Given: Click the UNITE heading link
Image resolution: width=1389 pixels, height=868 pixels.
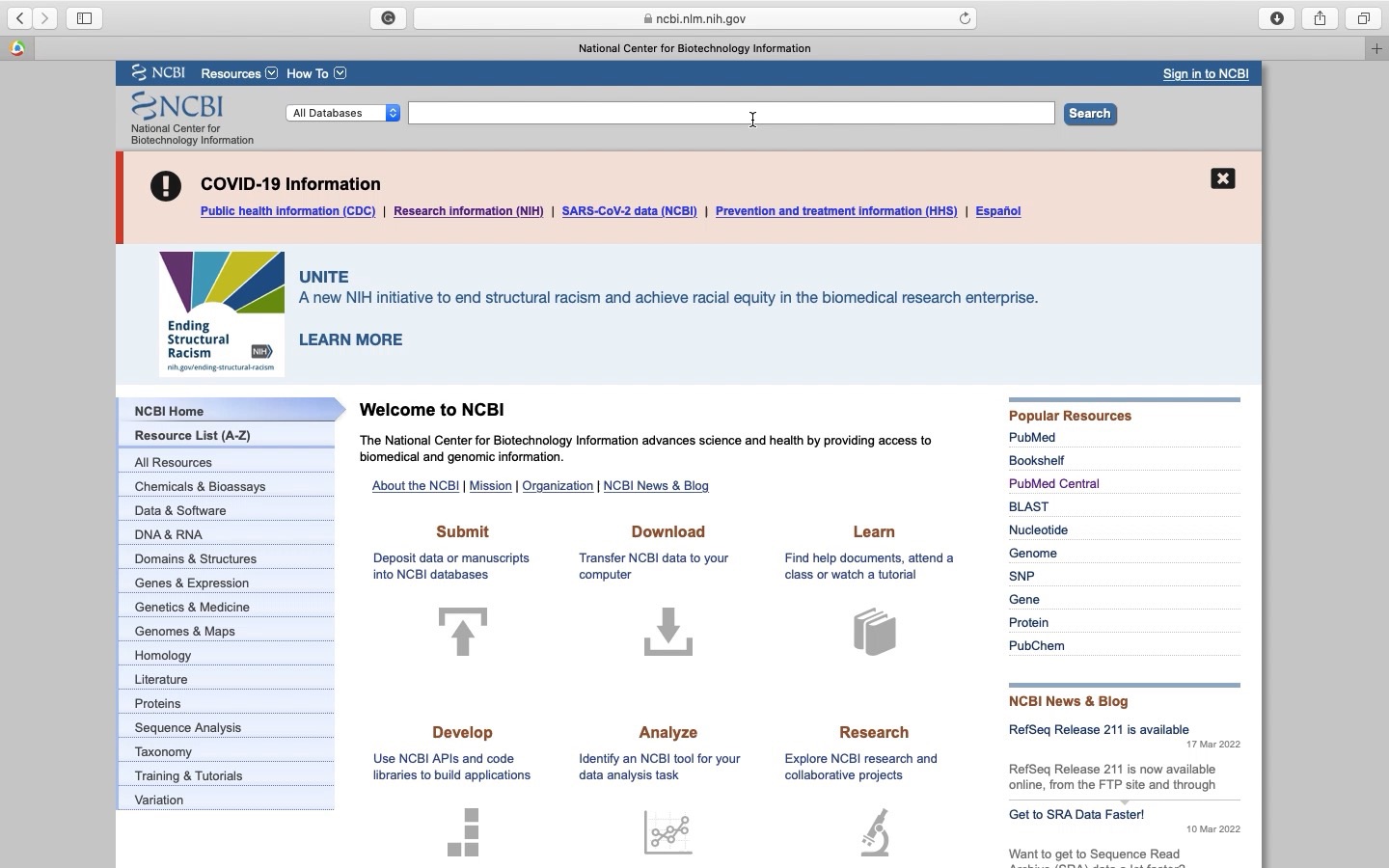Looking at the screenshot, I should tap(324, 277).
